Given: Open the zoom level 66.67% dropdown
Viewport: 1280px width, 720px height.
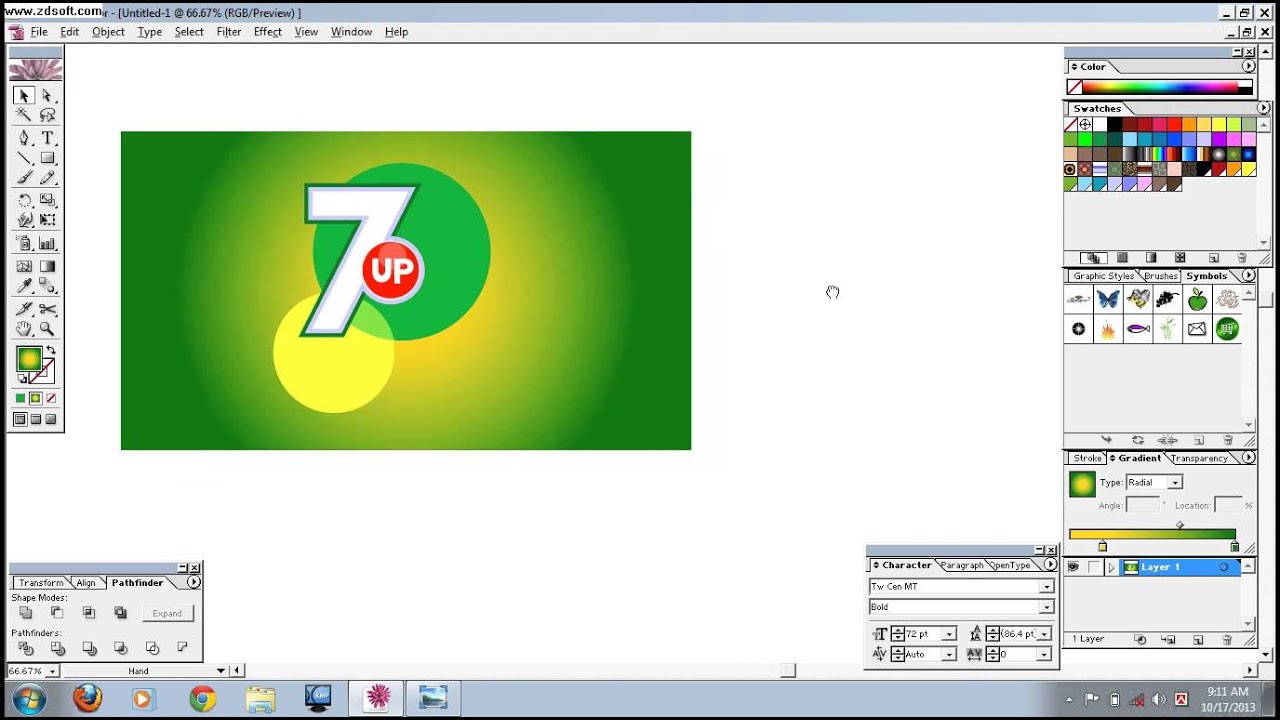Looking at the screenshot, I should 52,671.
